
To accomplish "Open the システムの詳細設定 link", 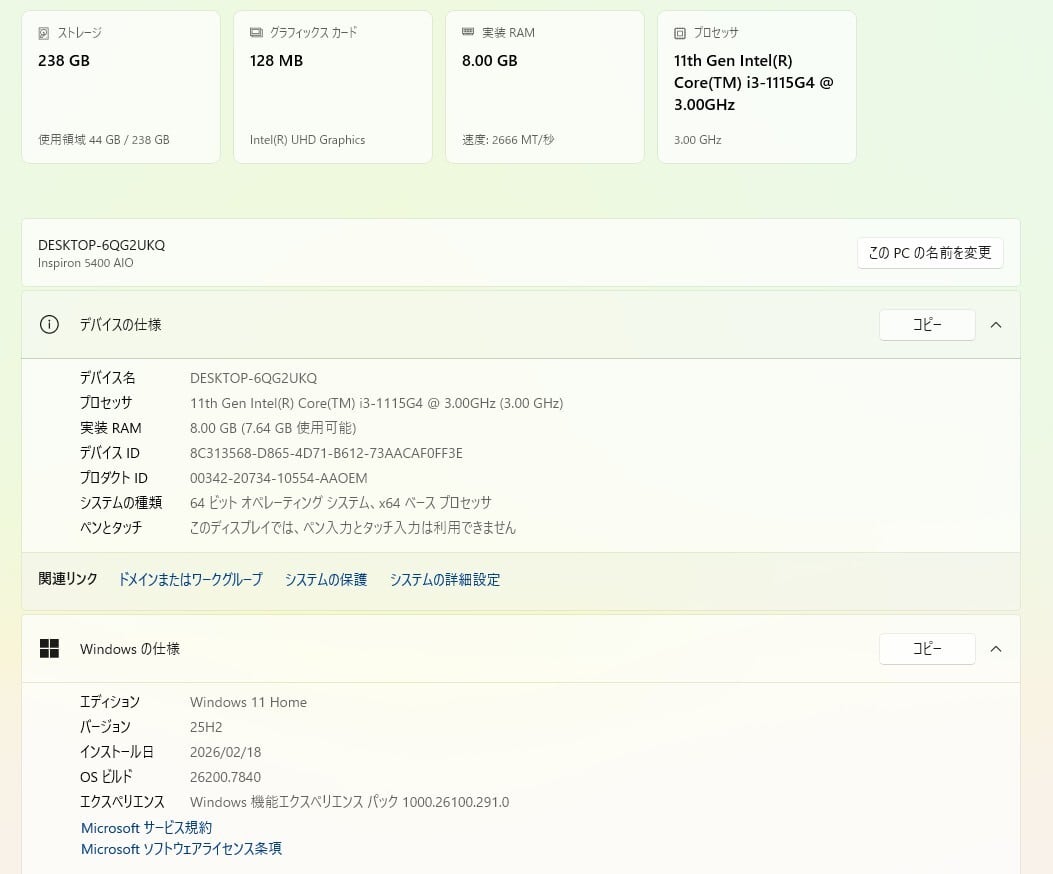I will tap(445, 580).
